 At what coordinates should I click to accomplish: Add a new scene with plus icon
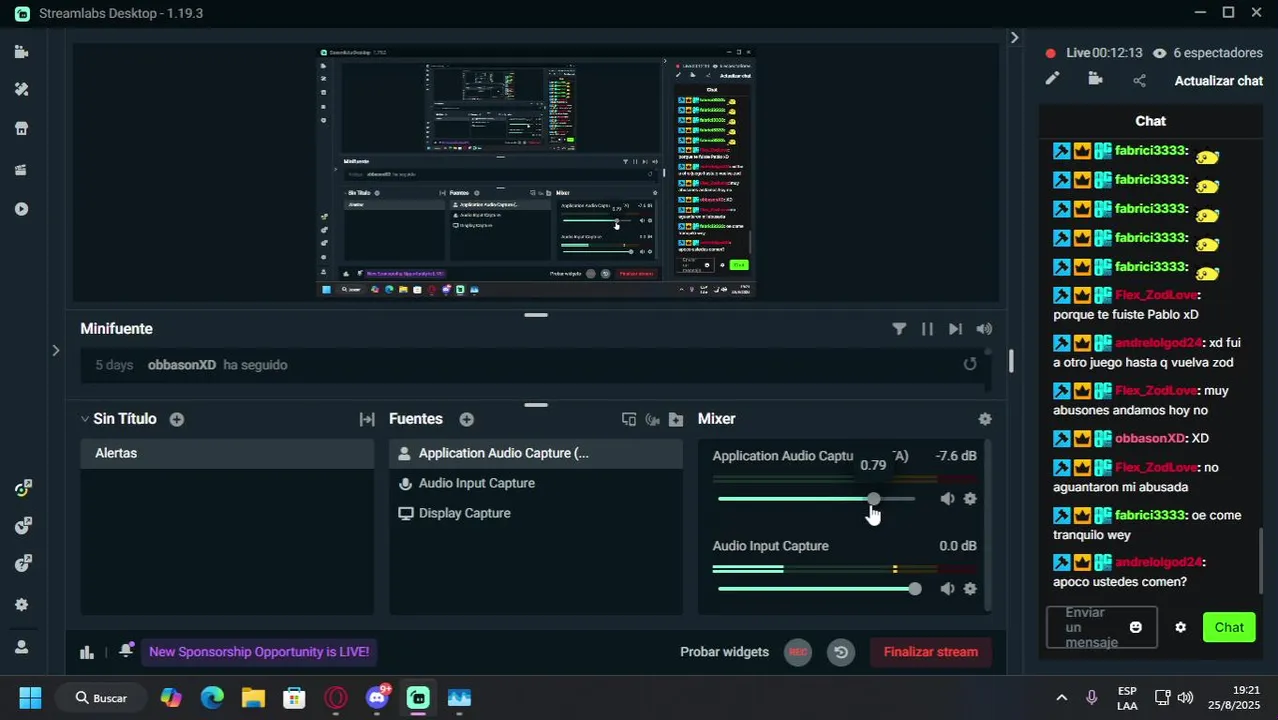tap(177, 419)
